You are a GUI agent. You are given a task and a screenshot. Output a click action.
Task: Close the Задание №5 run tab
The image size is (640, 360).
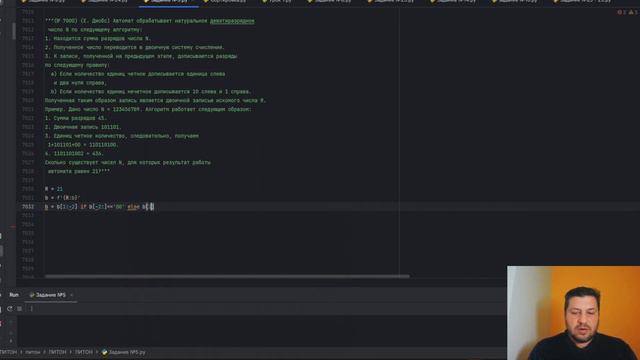tap(71, 295)
